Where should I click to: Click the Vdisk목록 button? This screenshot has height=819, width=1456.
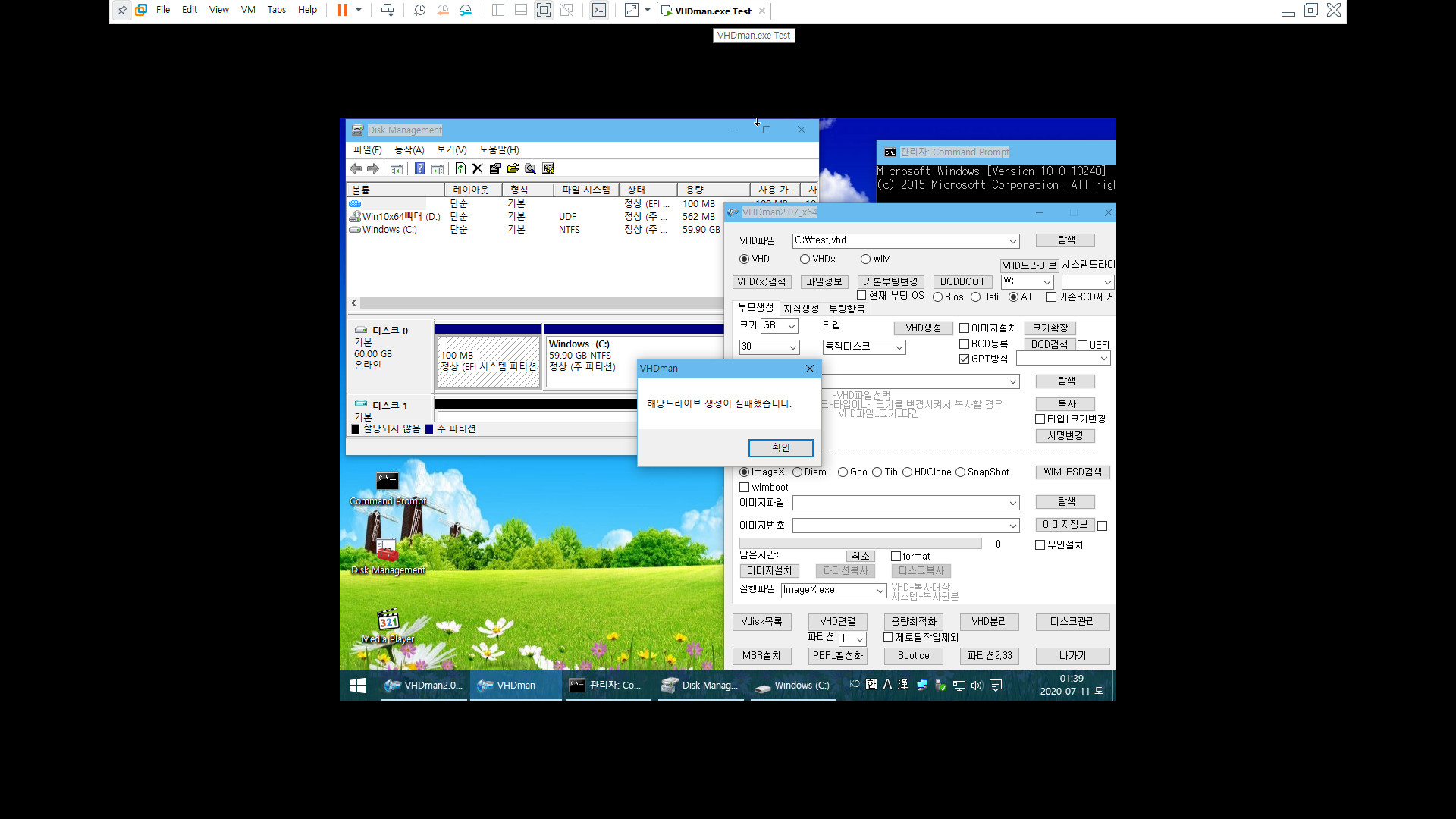[x=761, y=622]
